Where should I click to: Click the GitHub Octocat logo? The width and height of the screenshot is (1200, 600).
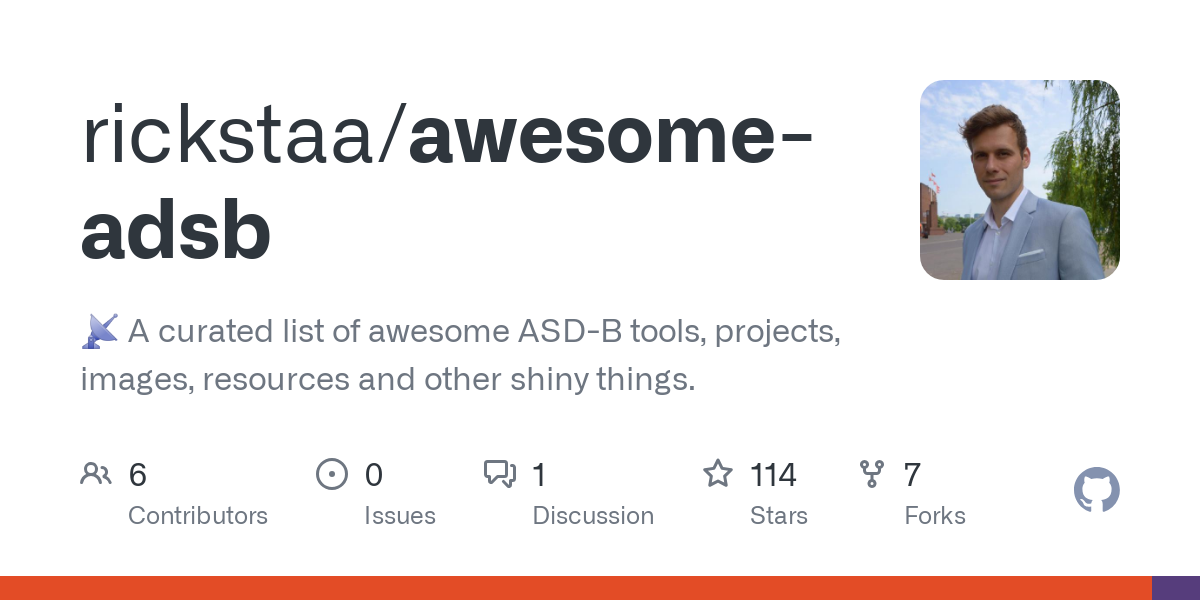1096,490
